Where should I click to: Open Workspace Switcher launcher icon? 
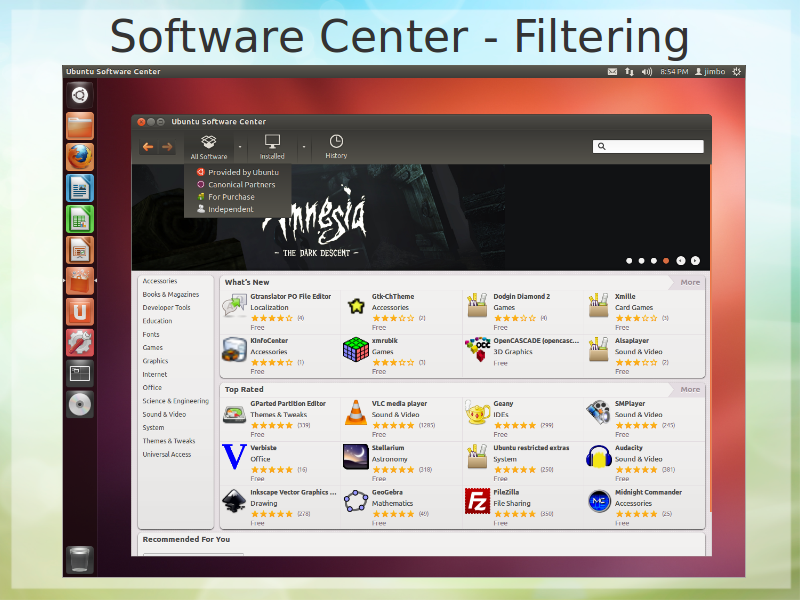[80, 374]
